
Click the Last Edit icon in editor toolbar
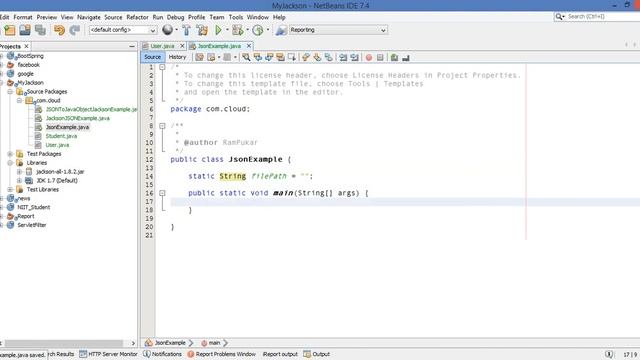pos(200,58)
